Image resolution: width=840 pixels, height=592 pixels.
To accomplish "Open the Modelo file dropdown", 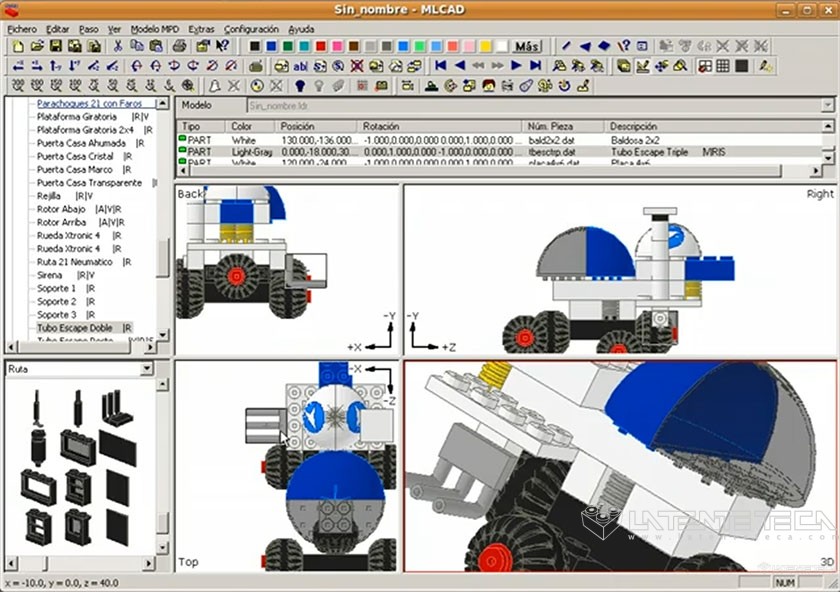I will (827, 105).
